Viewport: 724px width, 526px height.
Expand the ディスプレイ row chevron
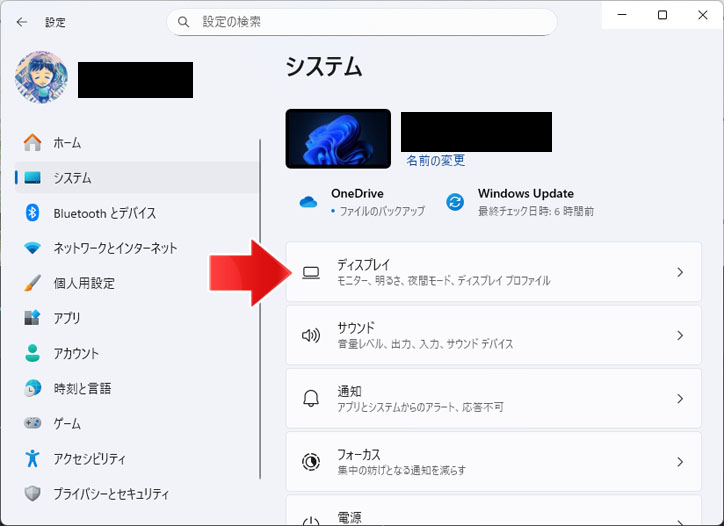tap(680, 272)
